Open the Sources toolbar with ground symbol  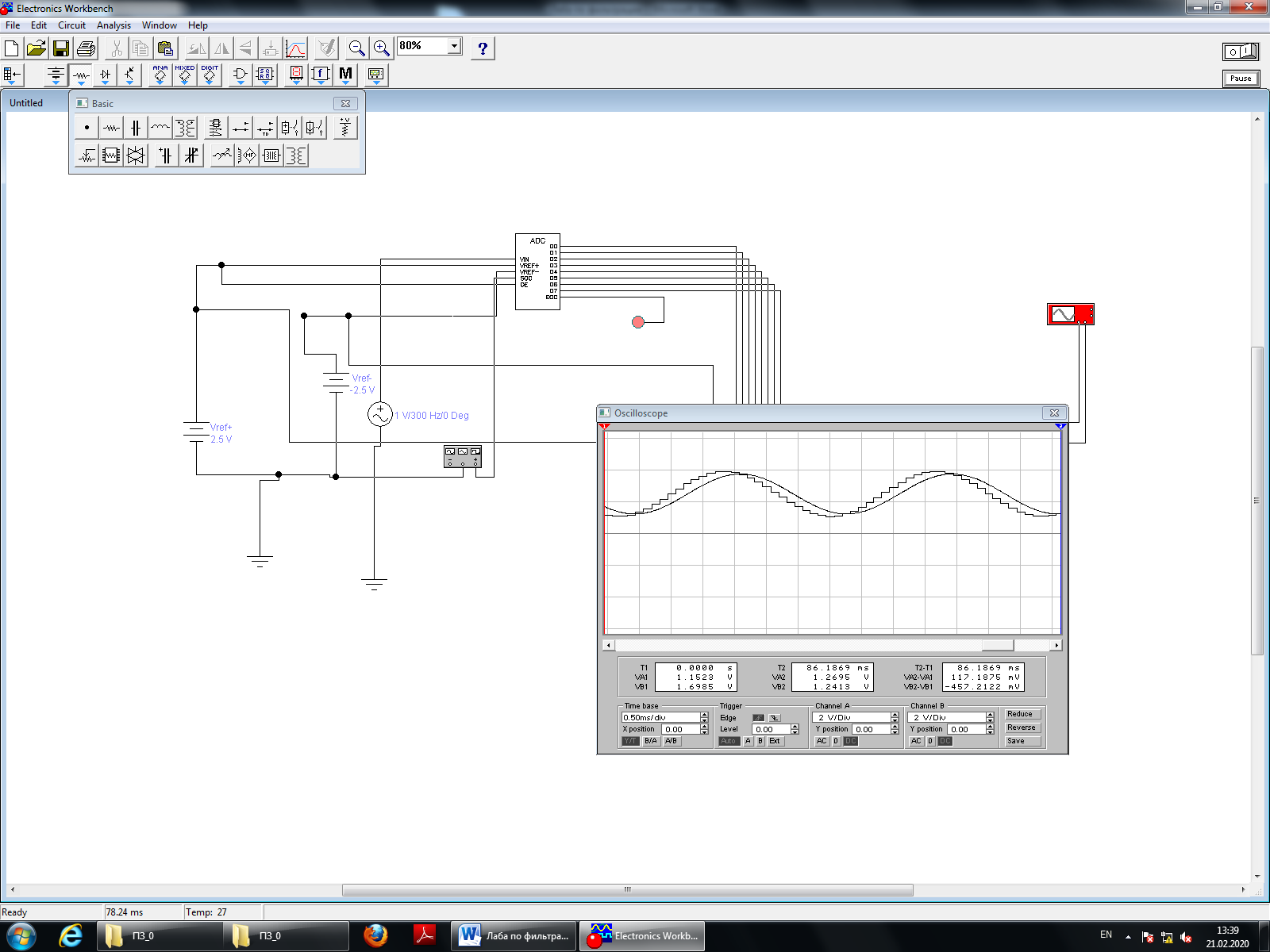click(56, 75)
